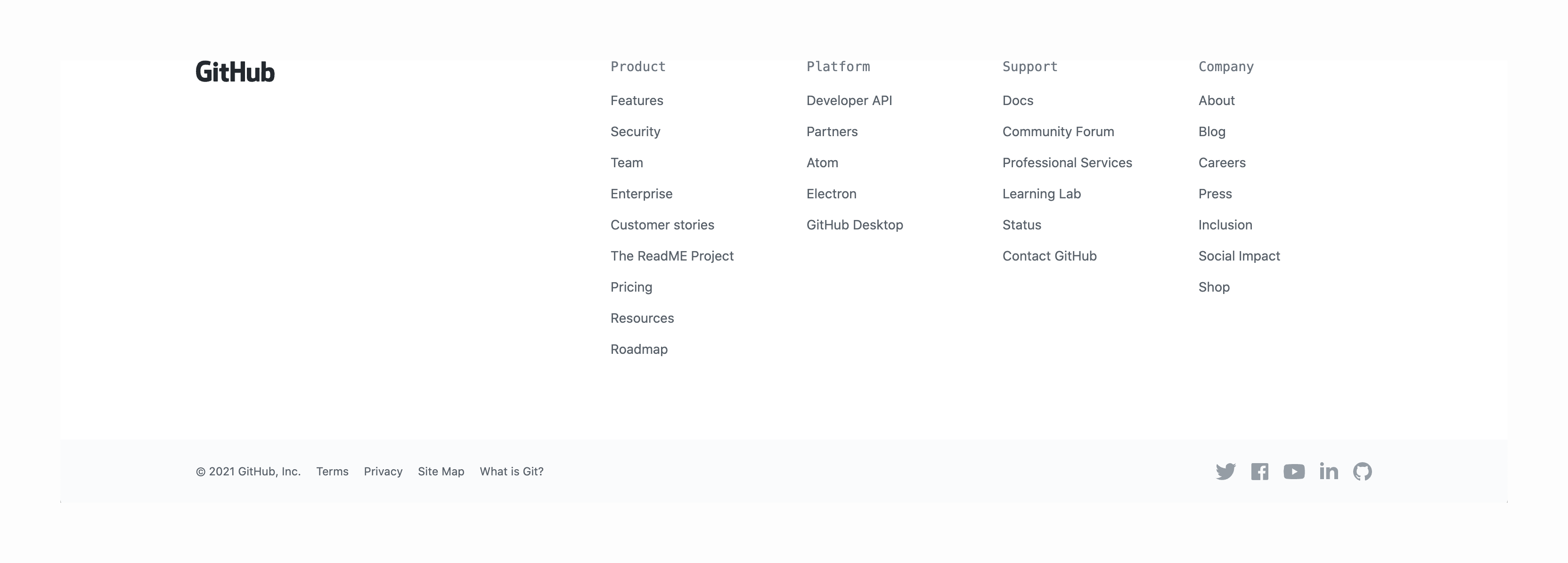Image resolution: width=1568 pixels, height=563 pixels.
Task: Open the Pricing page
Action: pyautogui.click(x=631, y=286)
